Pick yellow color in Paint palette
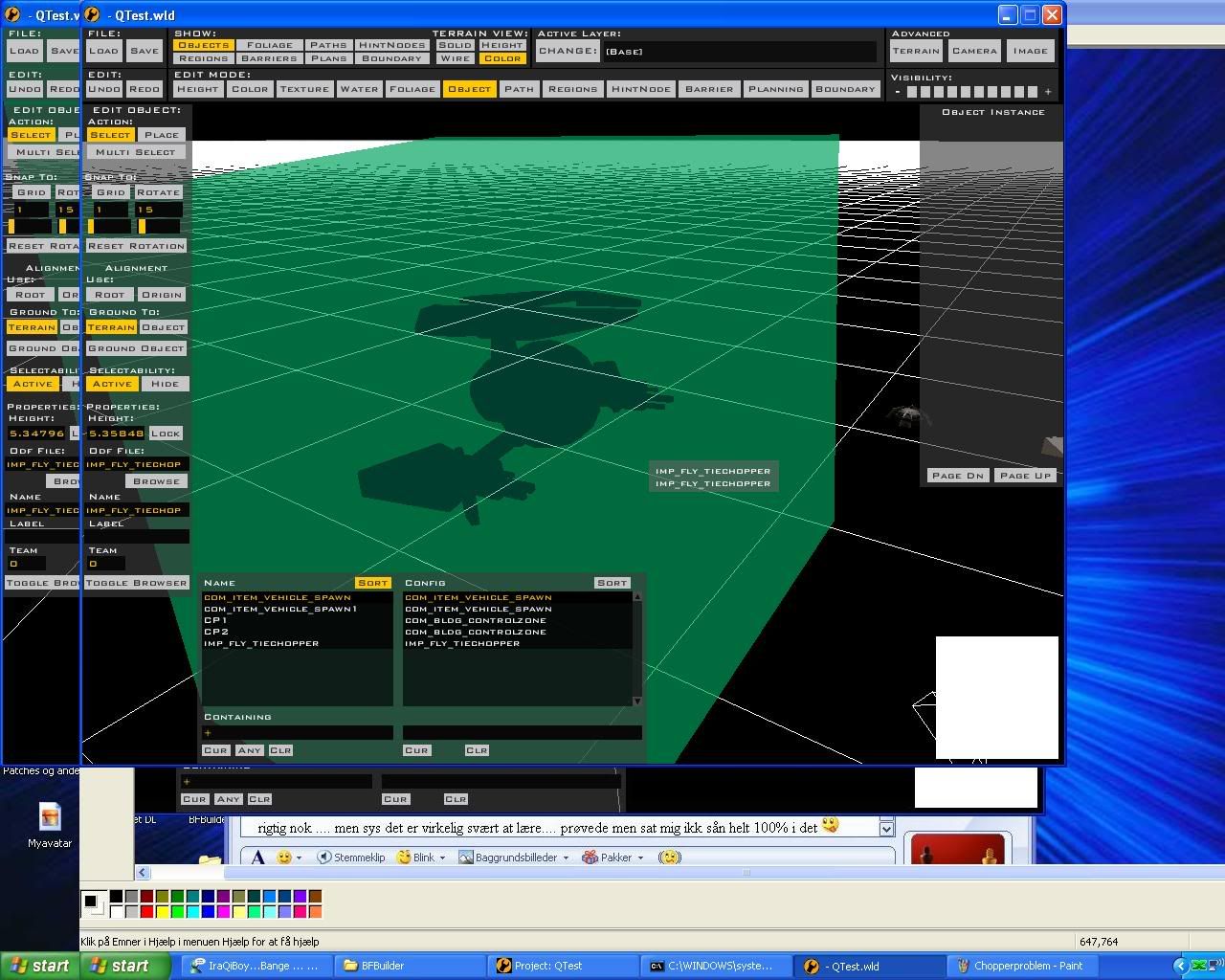1225x980 pixels. point(162,912)
